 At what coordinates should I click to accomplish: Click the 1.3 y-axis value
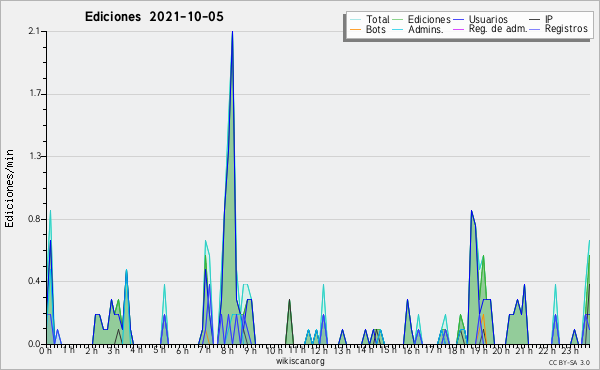click(x=35, y=156)
